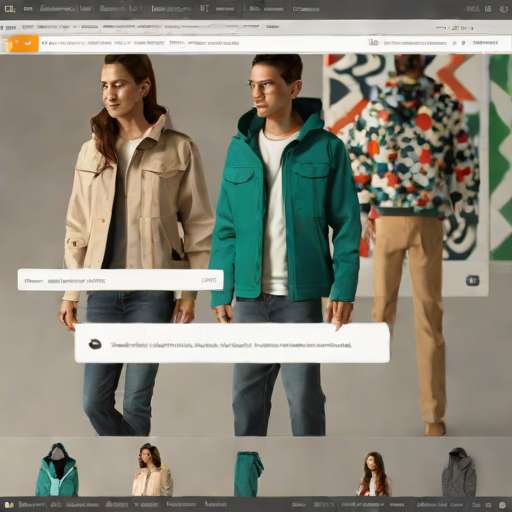This screenshot has width=512, height=512.
Task: Open the third menu item in the dark top bar
Action: point(122,9)
